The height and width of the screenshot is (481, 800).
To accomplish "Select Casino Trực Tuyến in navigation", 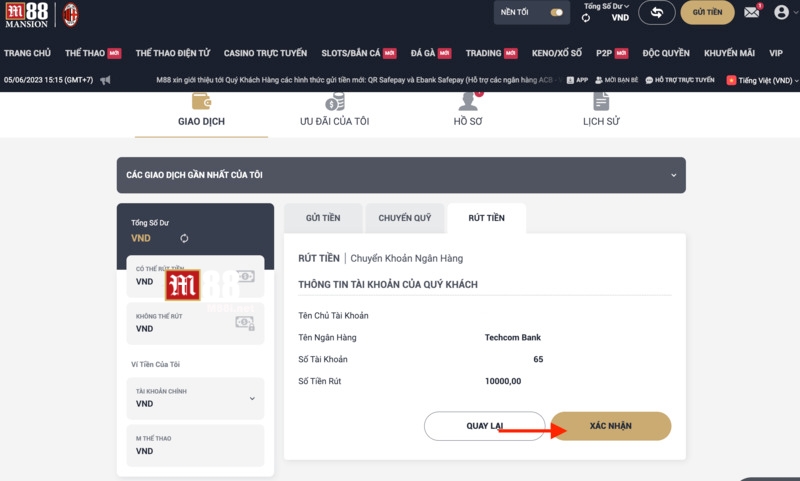I will pos(266,53).
